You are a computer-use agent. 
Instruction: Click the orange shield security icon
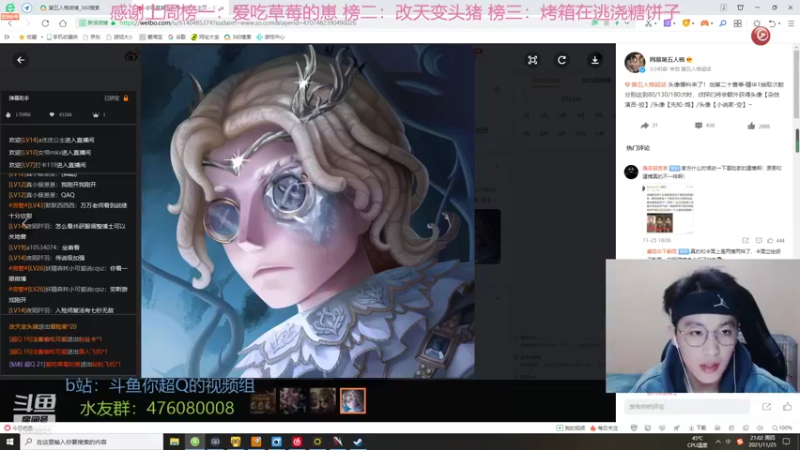pos(686,23)
